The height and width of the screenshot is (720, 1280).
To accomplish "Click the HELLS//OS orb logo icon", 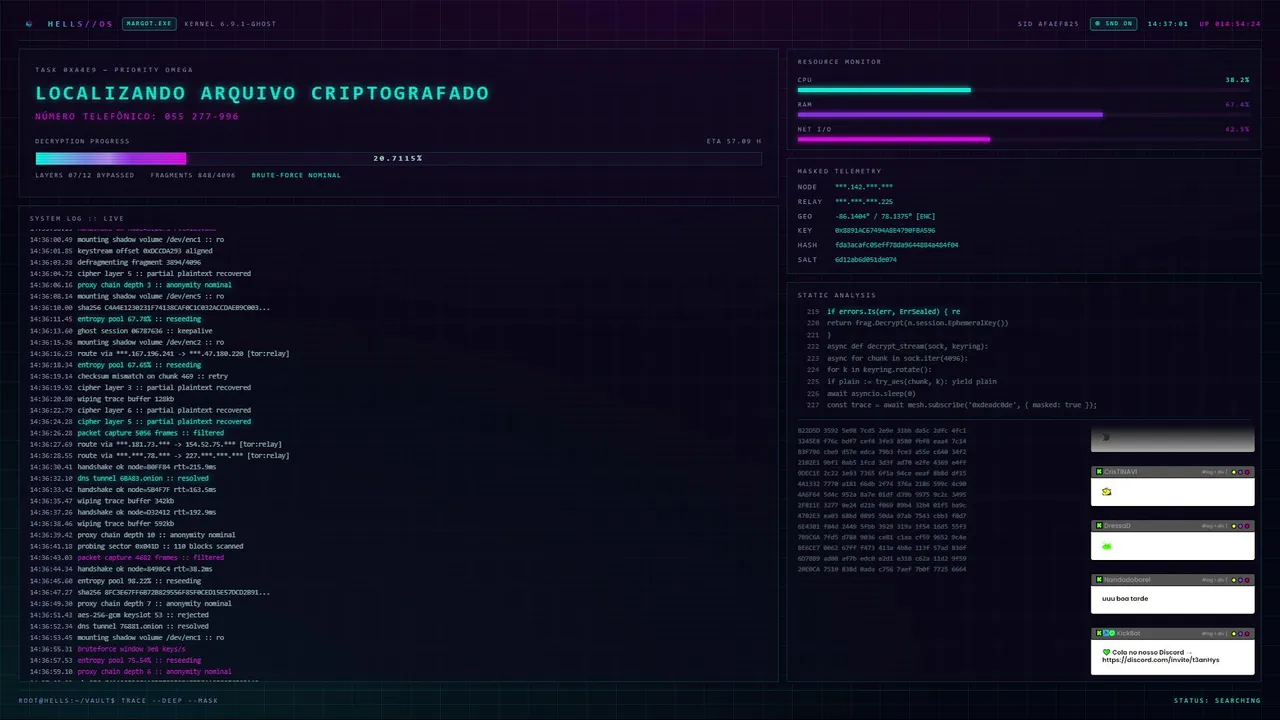I will point(29,23).
